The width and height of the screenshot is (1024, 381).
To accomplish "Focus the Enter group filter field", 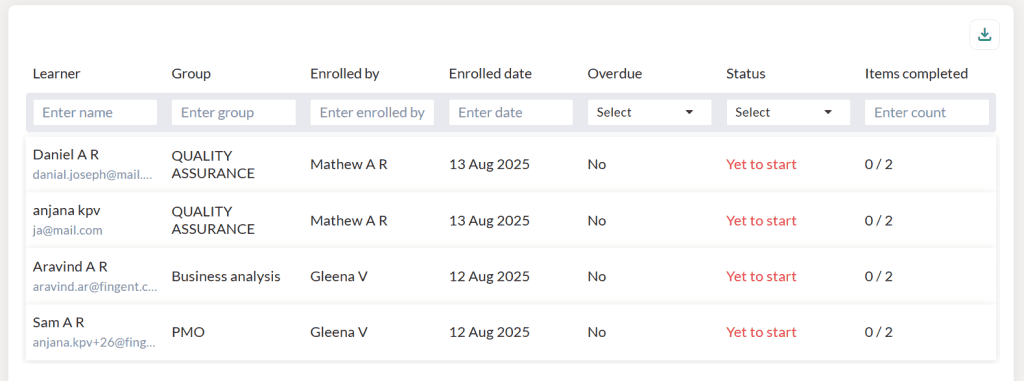I will pos(234,112).
